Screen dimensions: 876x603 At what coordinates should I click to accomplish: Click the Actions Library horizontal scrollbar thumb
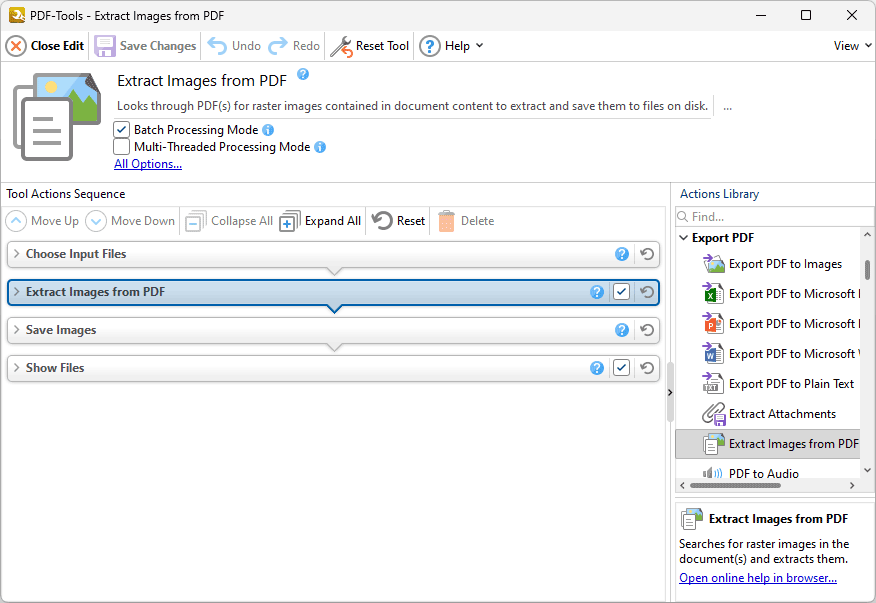(x=735, y=486)
